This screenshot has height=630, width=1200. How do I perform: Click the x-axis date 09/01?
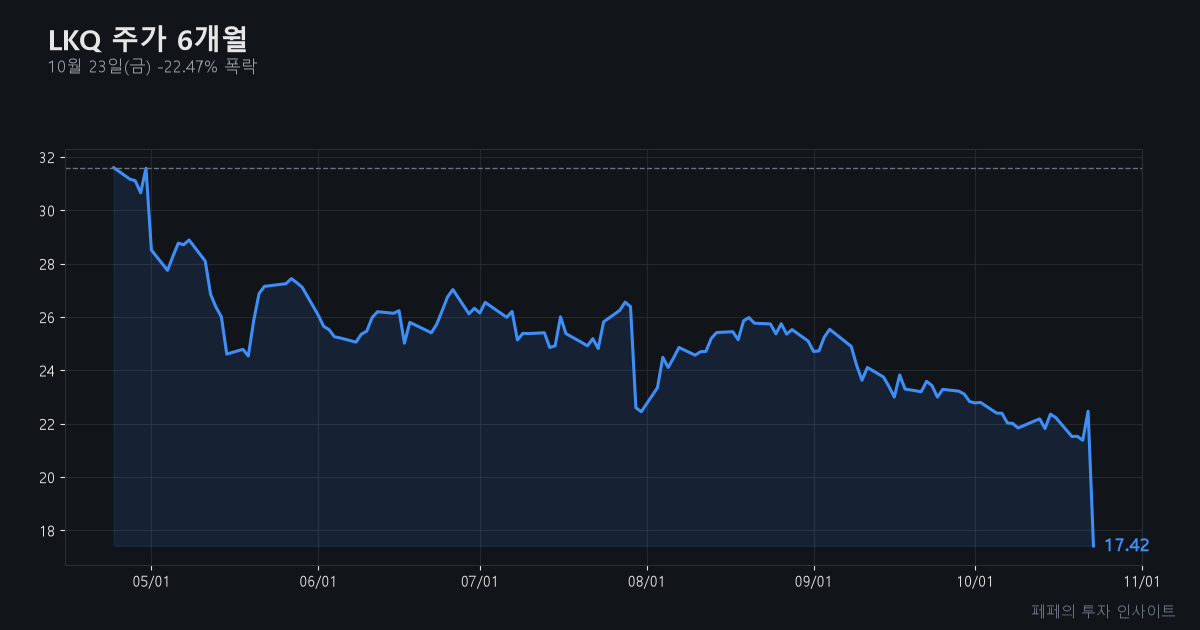click(814, 581)
